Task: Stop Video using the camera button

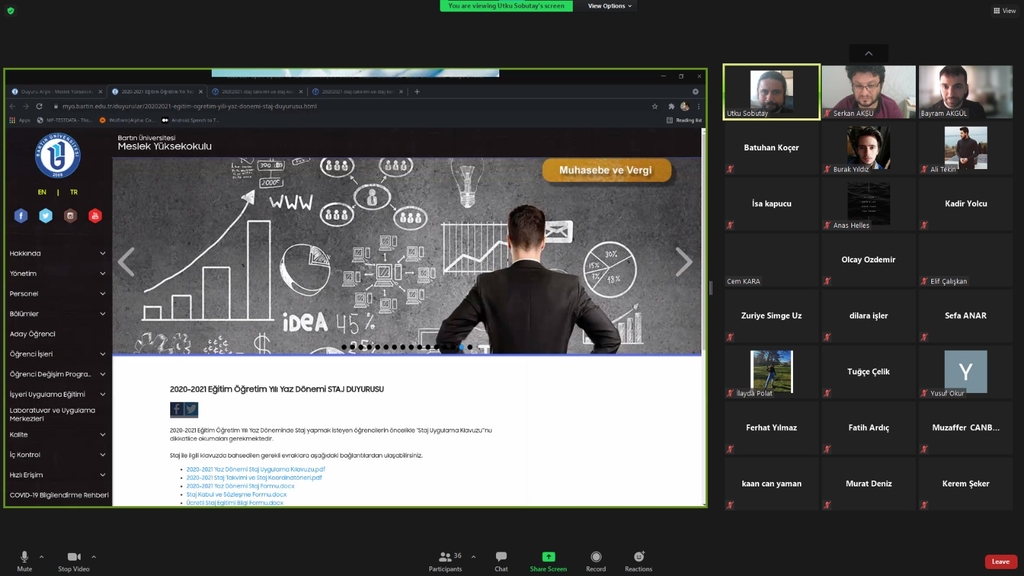Action: (73, 558)
